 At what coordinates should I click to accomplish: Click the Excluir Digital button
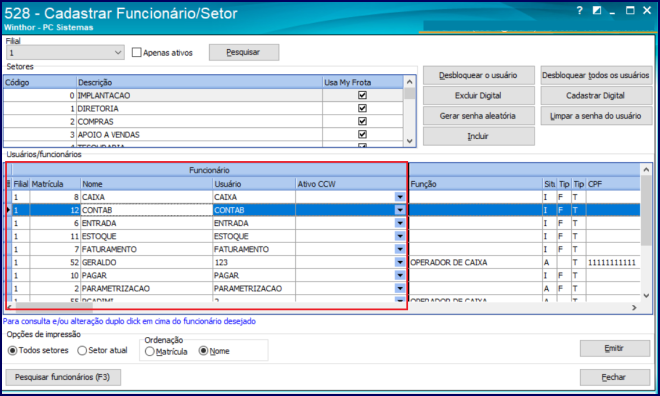click(x=479, y=96)
